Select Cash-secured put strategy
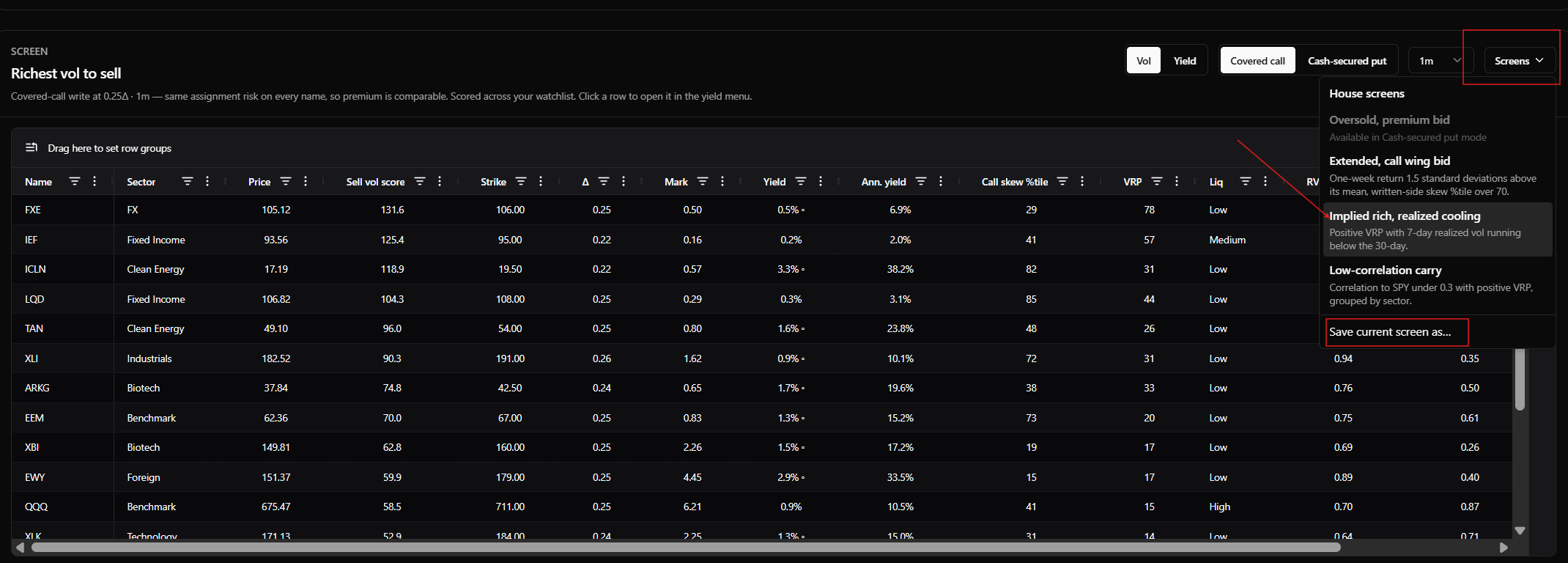The width and height of the screenshot is (1568, 563). point(1347,61)
